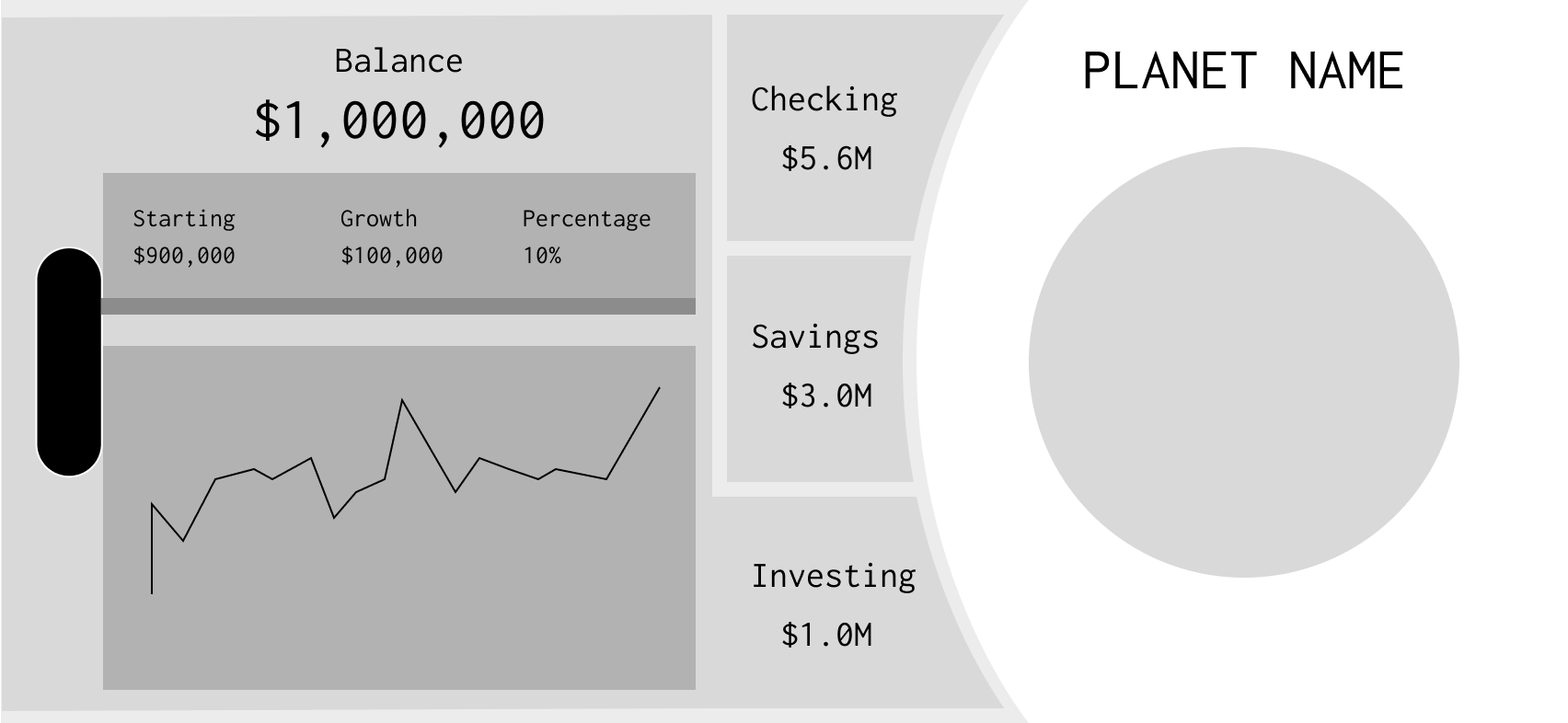Click the highest peak of the line chart
Image resolution: width=1568 pixels, height=723 pixels.
pos(402,400)
